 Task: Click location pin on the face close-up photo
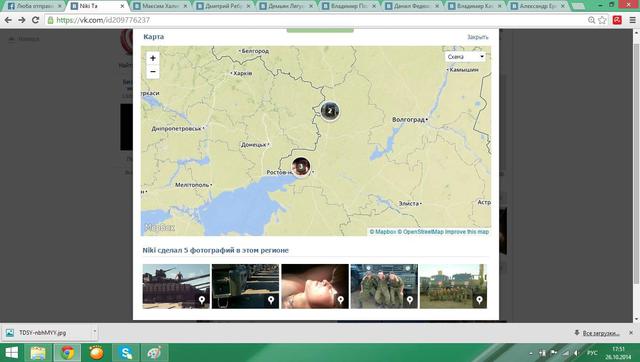[340, 300]
